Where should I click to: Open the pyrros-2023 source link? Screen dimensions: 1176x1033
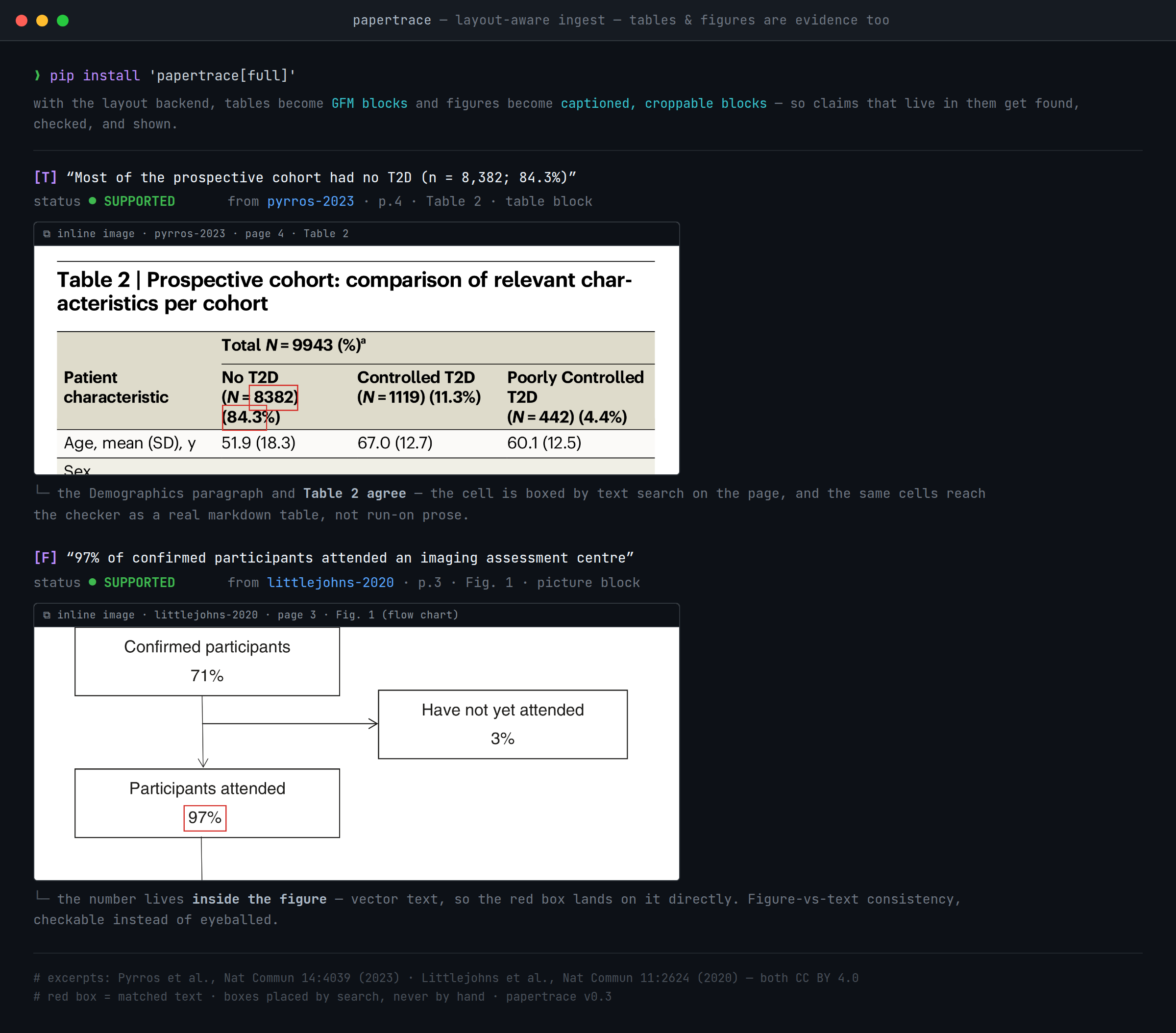click(x=311, y=201)
